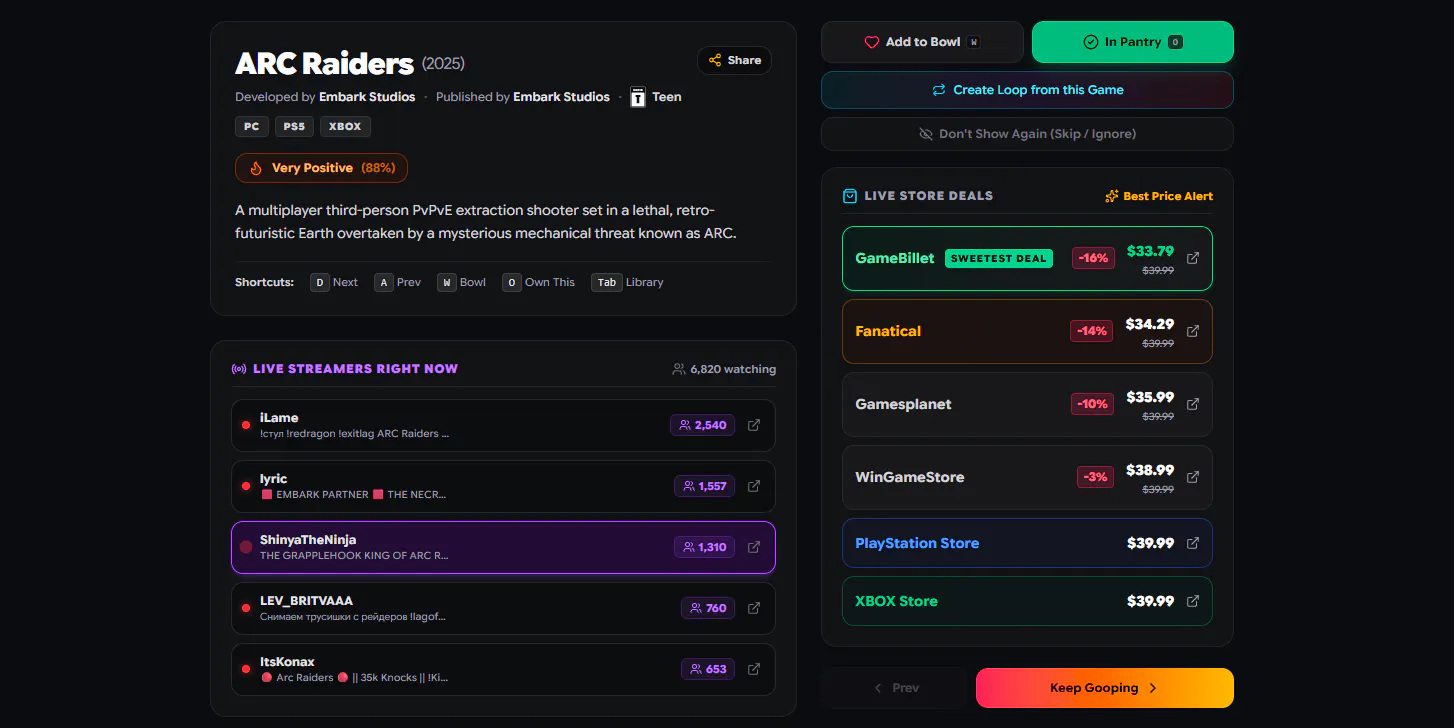Image resolution: width=1454 pixels, height=728 pixels.
Task: Click the flame icon in Very Positive badge
Action: click(256, 168)
